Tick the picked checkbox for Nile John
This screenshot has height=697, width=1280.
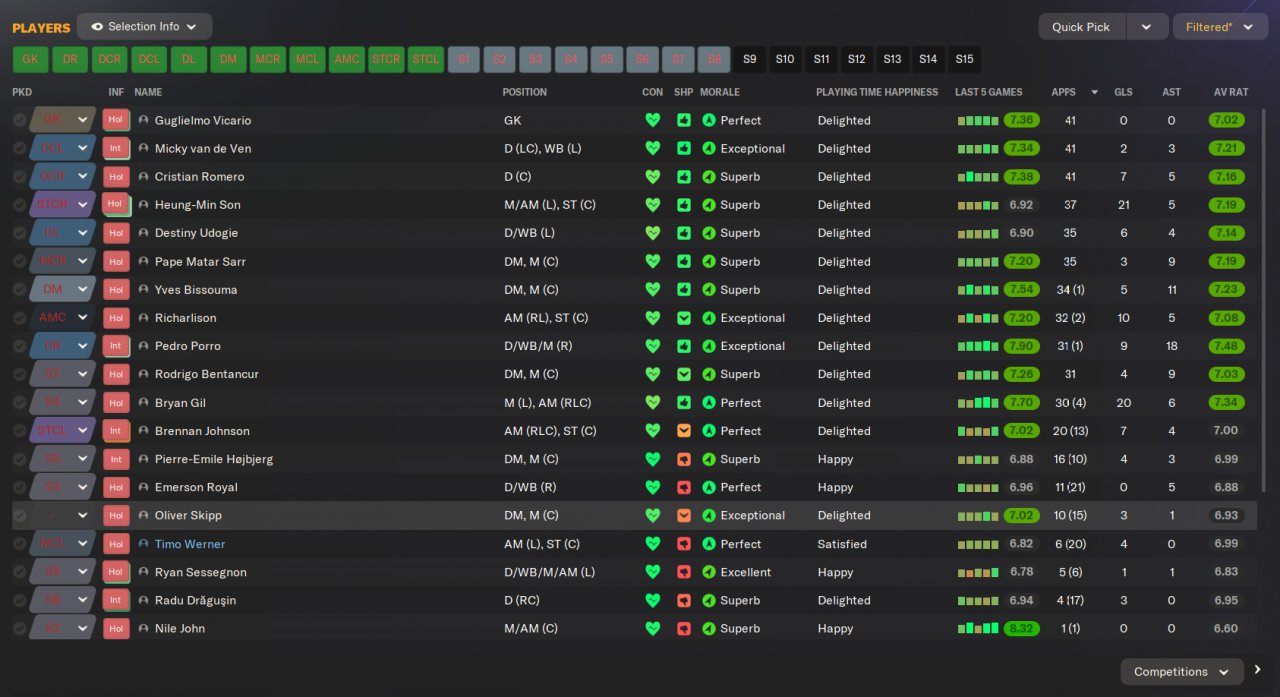click(x=19, y=629)
